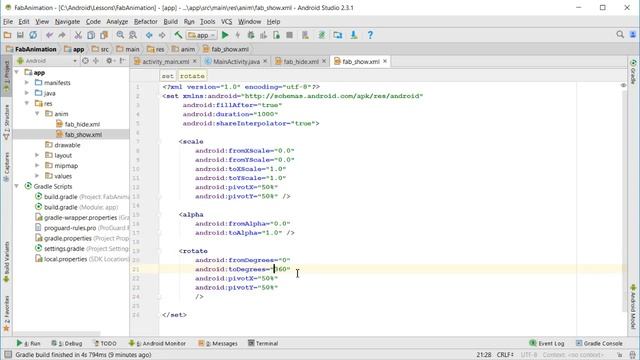Image resolution: width=640 pixels, height=360 pixels.
Task: Click the Debug app bug icon
Action: (251, 35)
